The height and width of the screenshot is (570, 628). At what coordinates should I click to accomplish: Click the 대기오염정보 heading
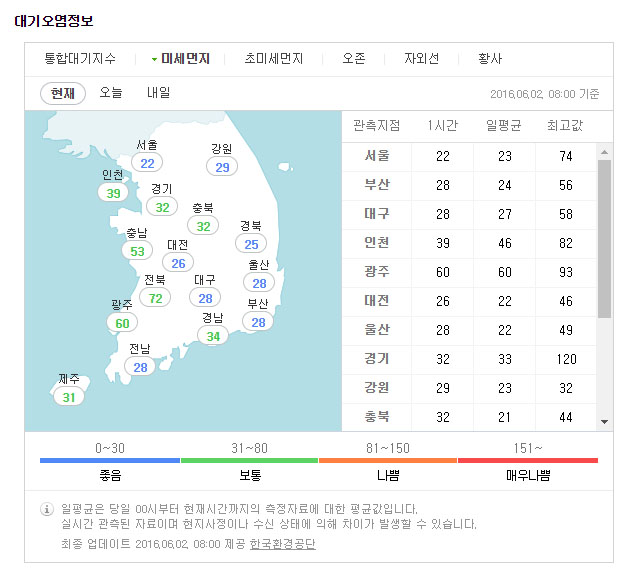(x=54, y=21)
